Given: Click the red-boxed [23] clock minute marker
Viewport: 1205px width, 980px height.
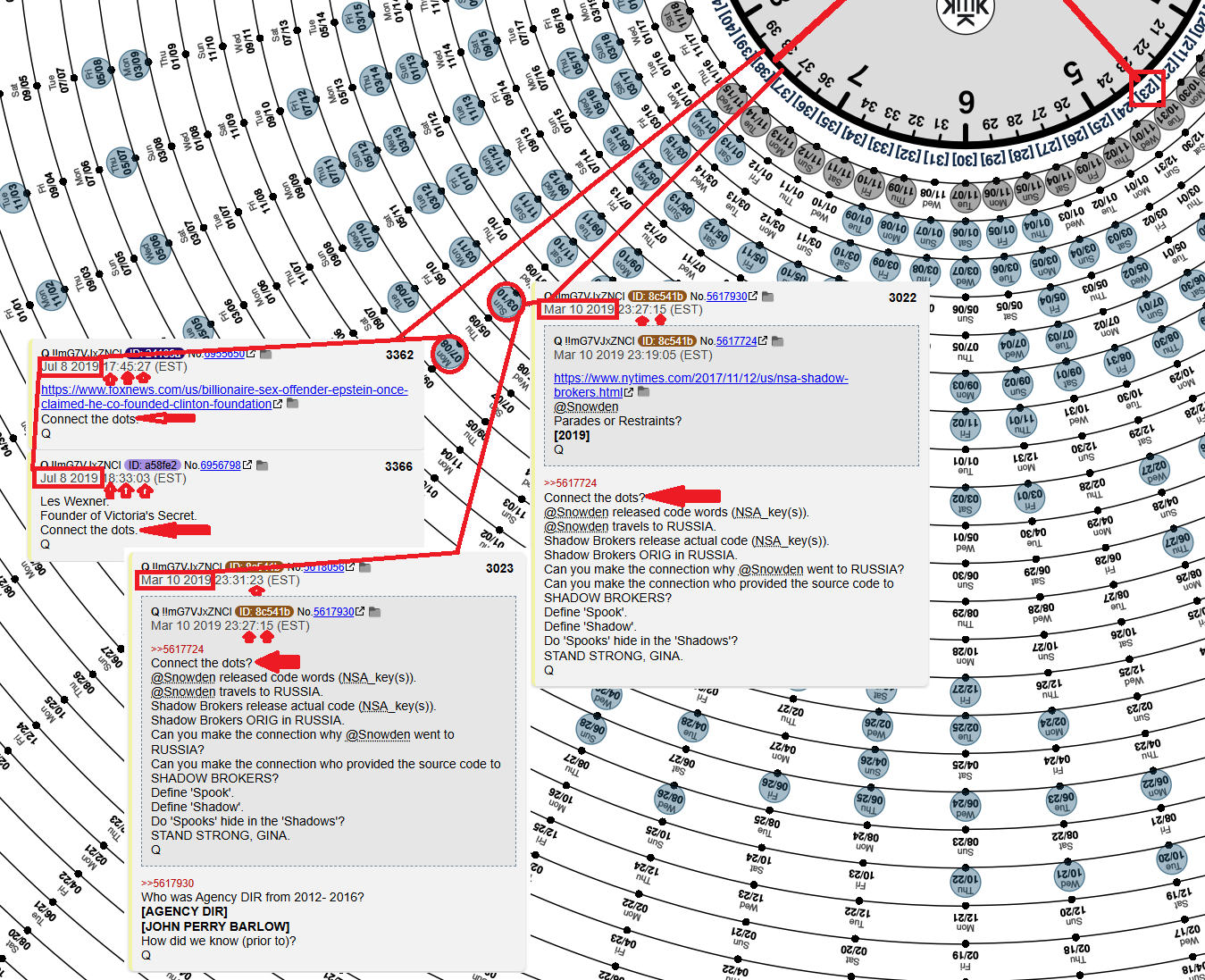Looking at the screenshot, I should pyautogui.click(x=1146, y=88).
